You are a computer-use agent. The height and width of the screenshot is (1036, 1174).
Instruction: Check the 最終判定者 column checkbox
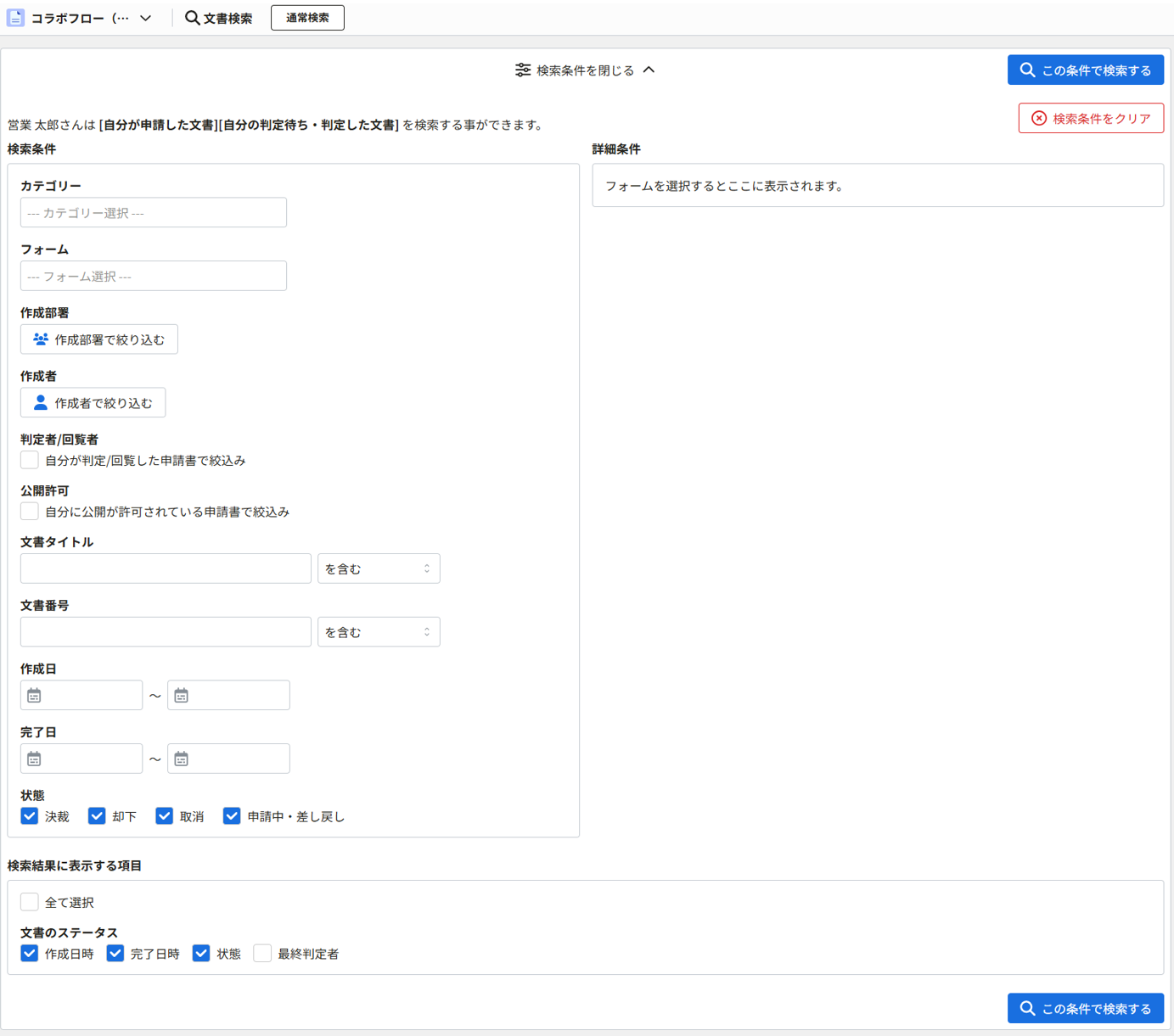(262, 954)
